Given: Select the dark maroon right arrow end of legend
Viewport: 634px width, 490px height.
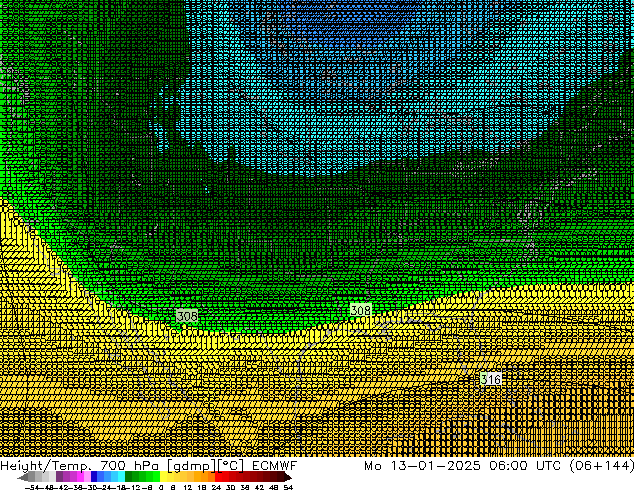Looking at the screenshot, I should (x=287, y=478).
